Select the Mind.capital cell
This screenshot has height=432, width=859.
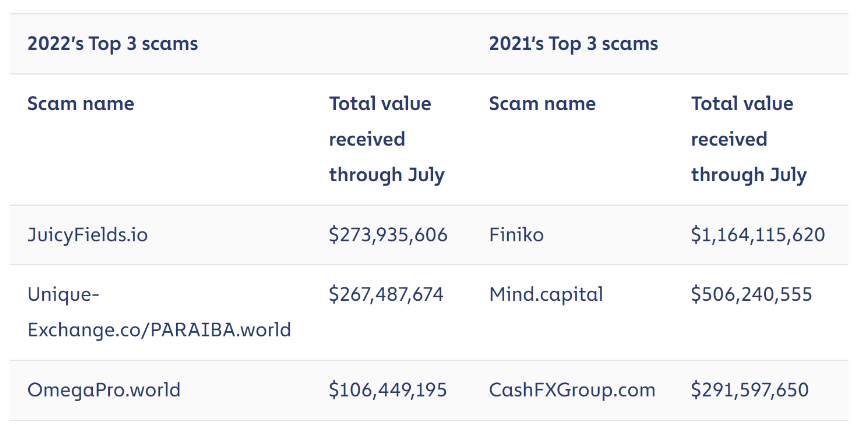point(546,295)
